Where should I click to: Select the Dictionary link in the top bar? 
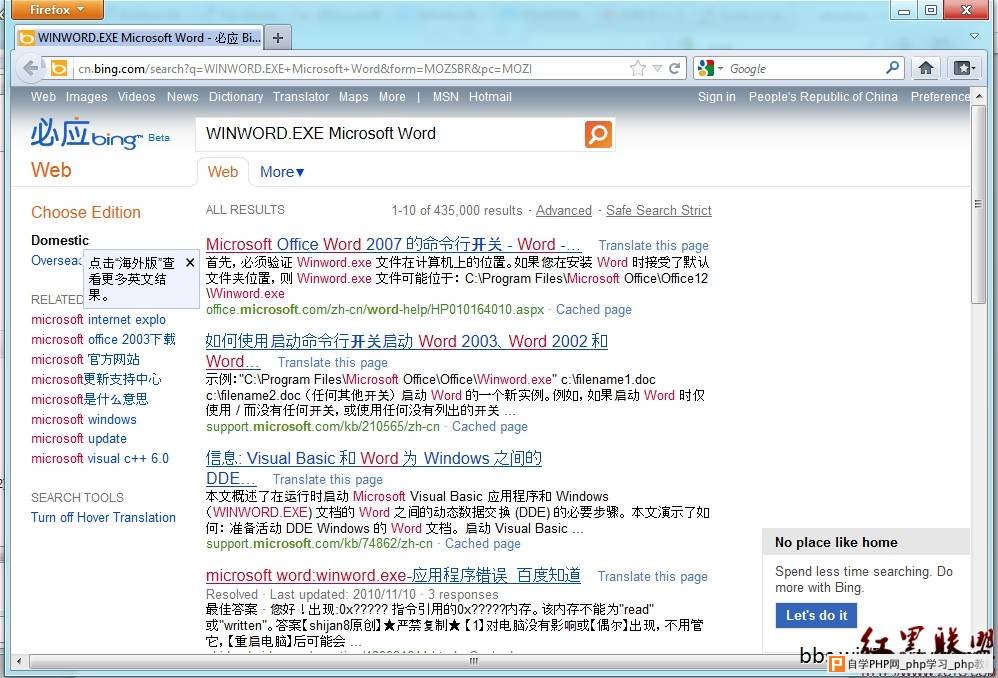pyautogui.click(x=236, y=97)
